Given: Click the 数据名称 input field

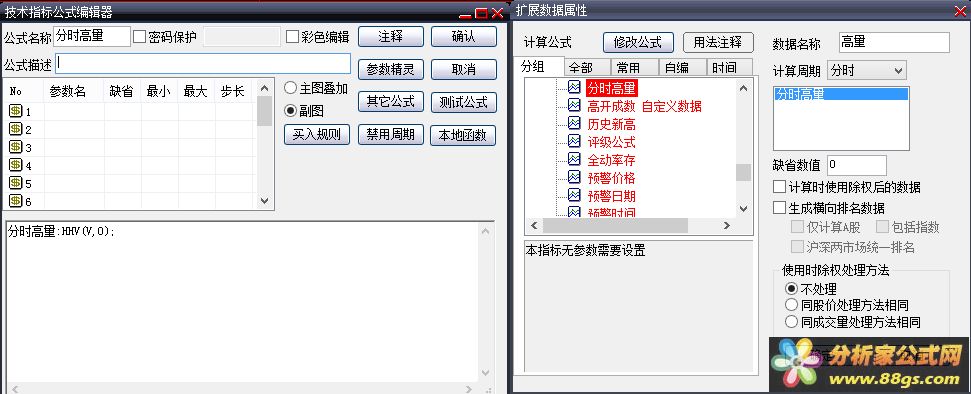Looking at the screenshot, I should [x=894, y=42].
